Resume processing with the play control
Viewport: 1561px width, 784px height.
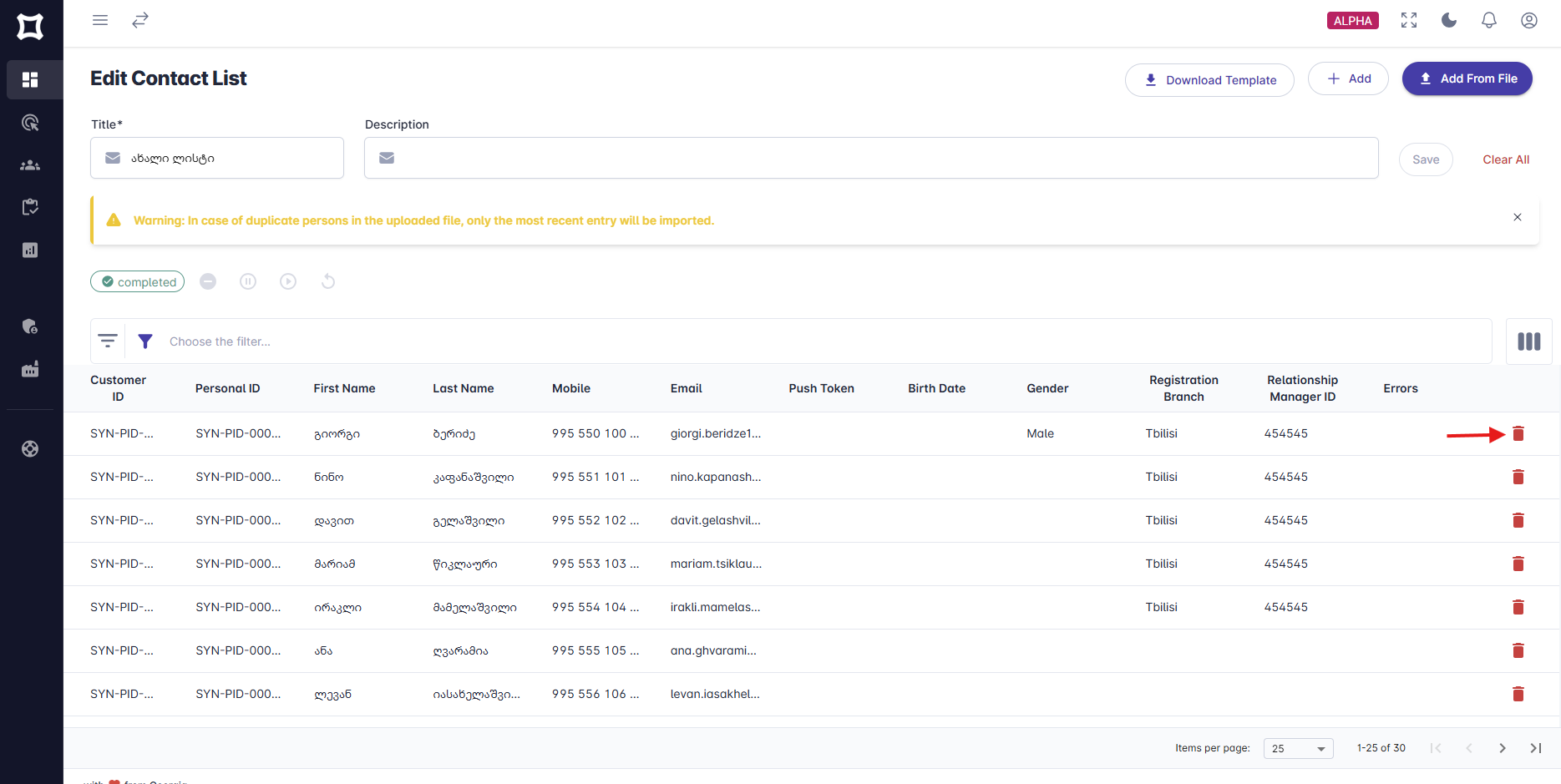coord(288,281)
